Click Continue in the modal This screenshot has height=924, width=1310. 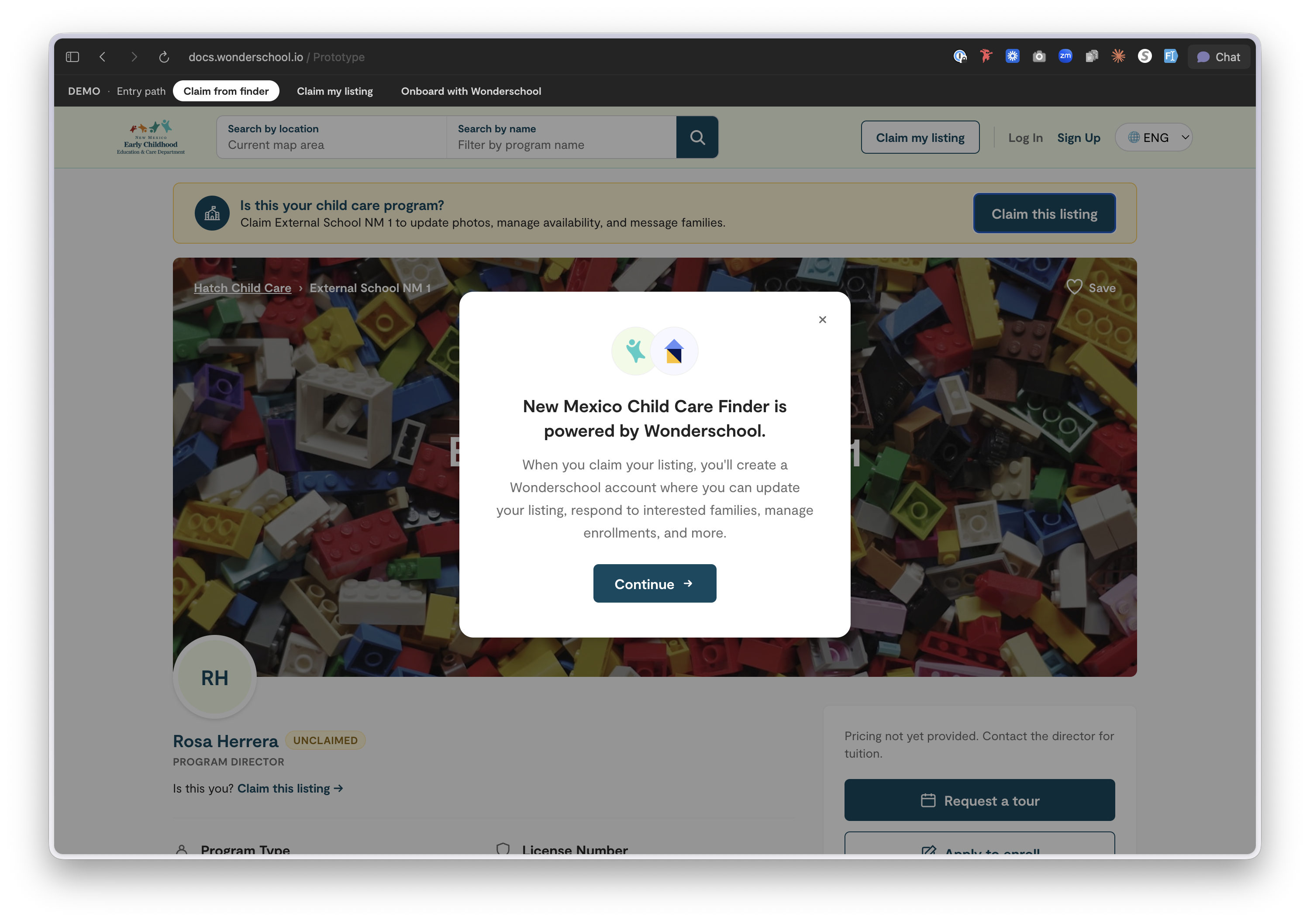click(x=655, y=583)
